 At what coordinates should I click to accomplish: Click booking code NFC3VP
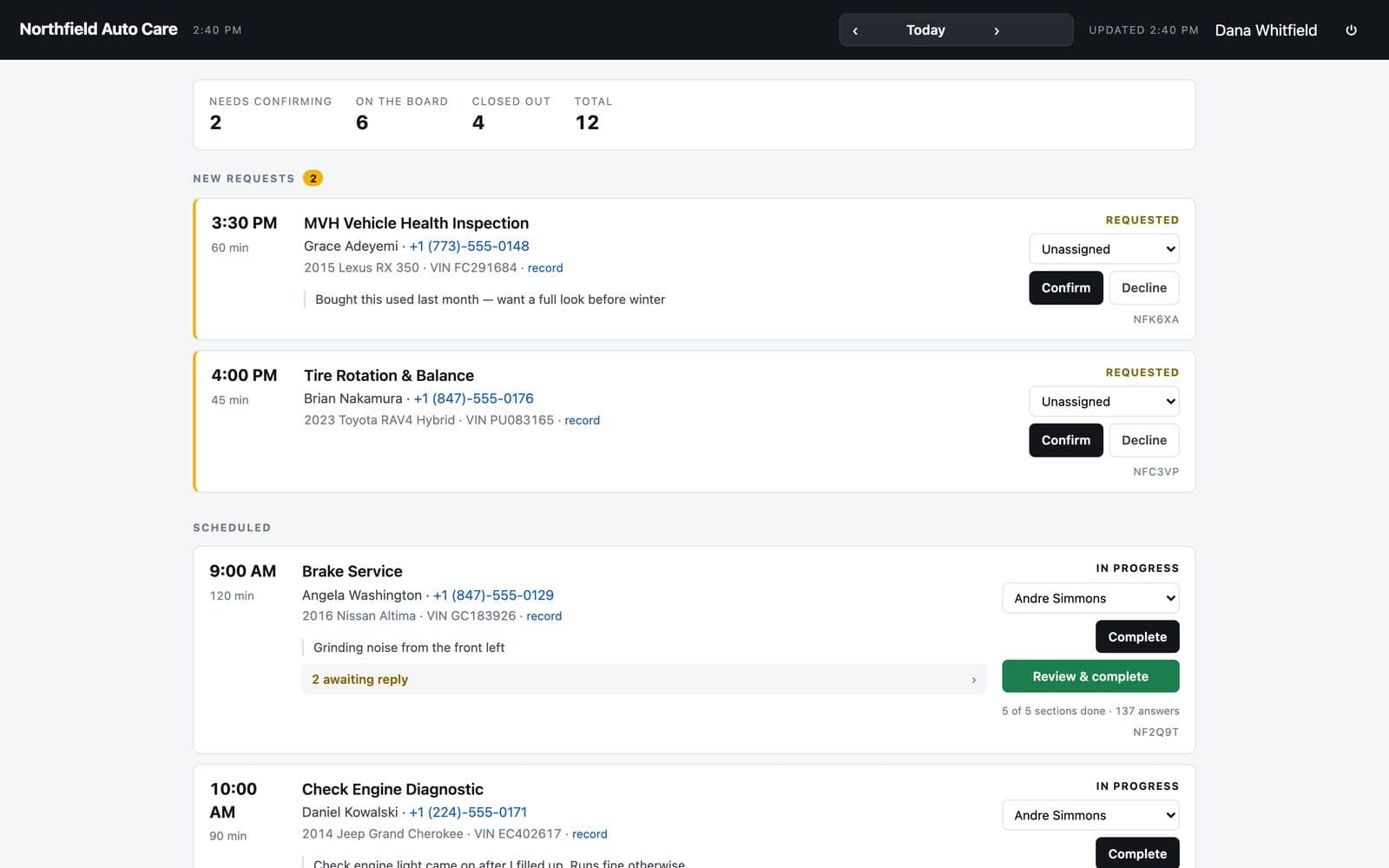[x=1155, y=472]
